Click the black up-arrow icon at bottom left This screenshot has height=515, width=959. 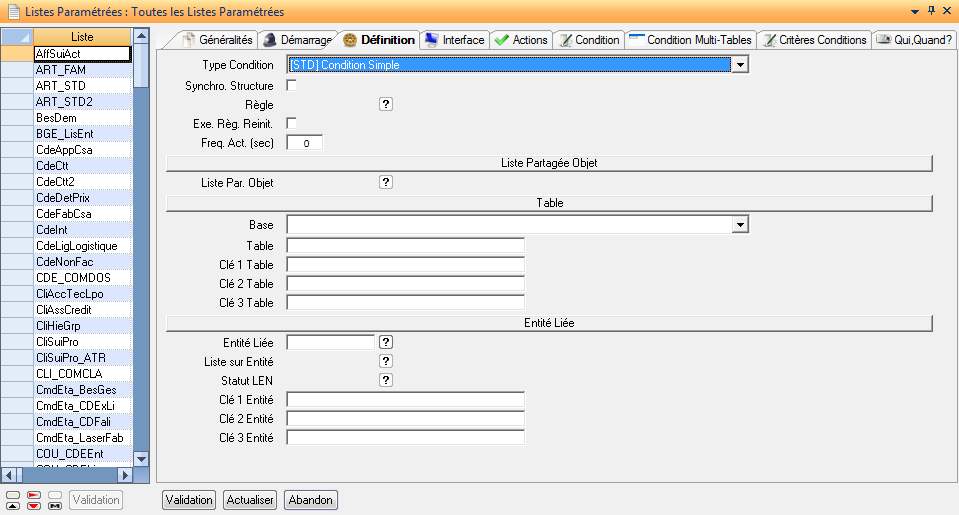tap(13, 505)
